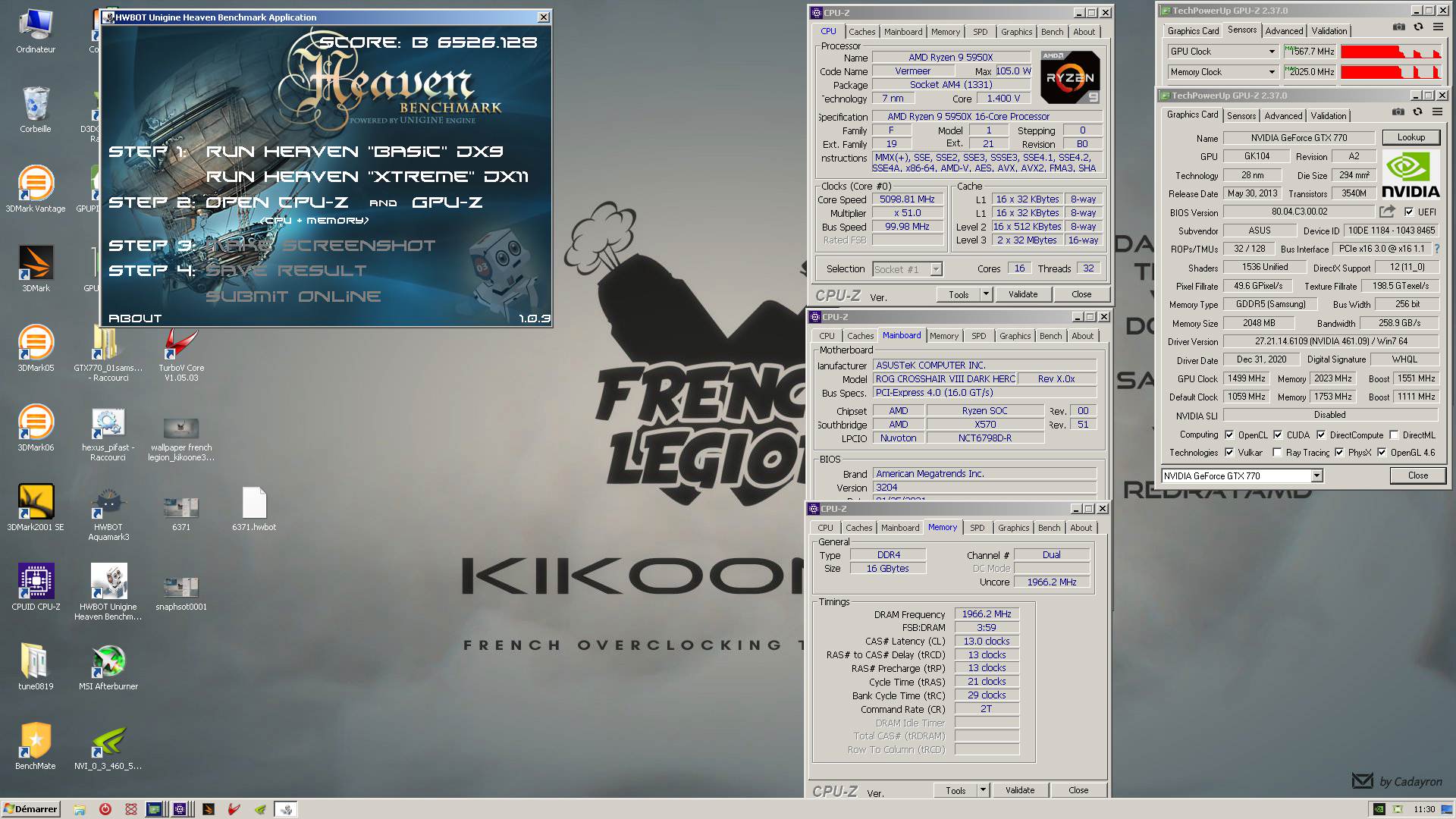
Task: Toggle the CUDA checkbox
Action: coord(1278,435)
